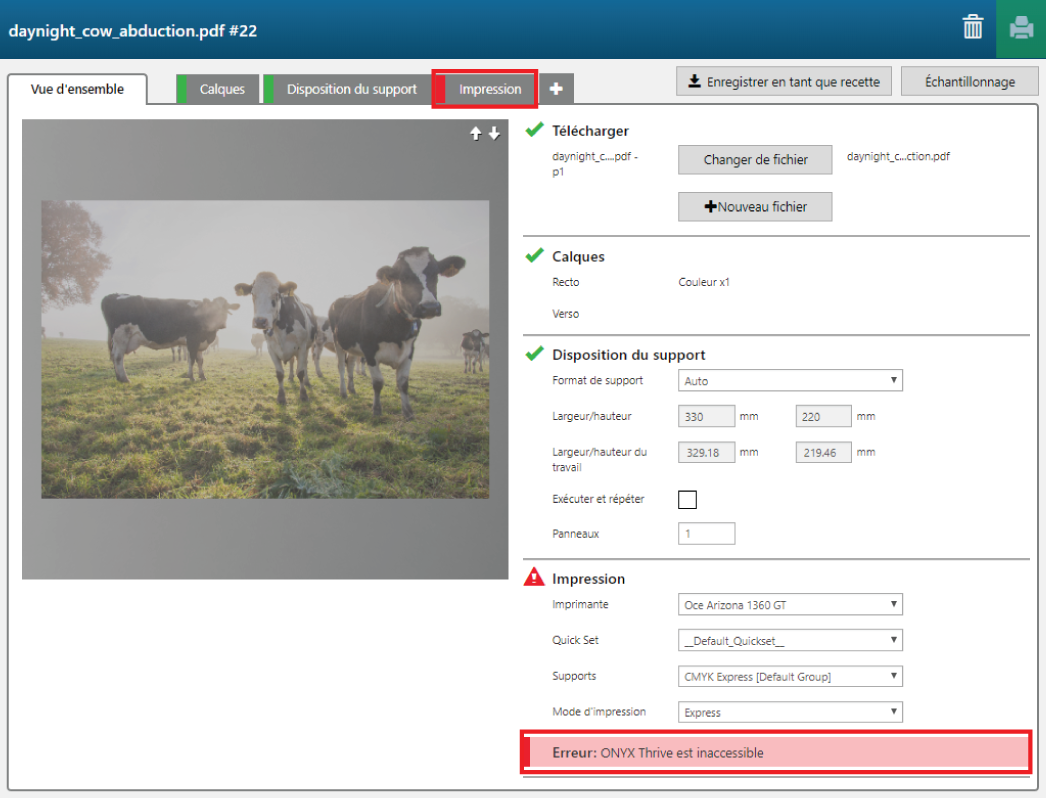This screenshot has width=1046, height=798.
Task: Move preview down with the down arrow
Action: tap(494, 133)
